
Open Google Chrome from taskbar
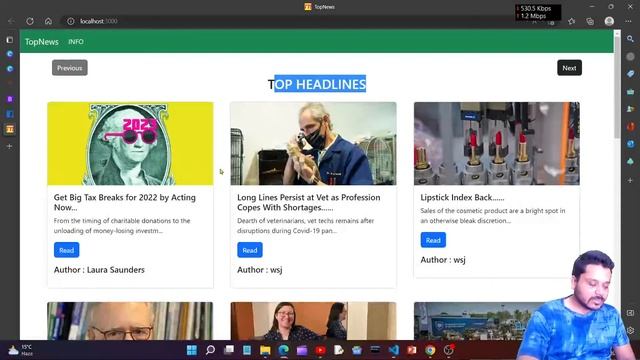(x=430, y=350)
